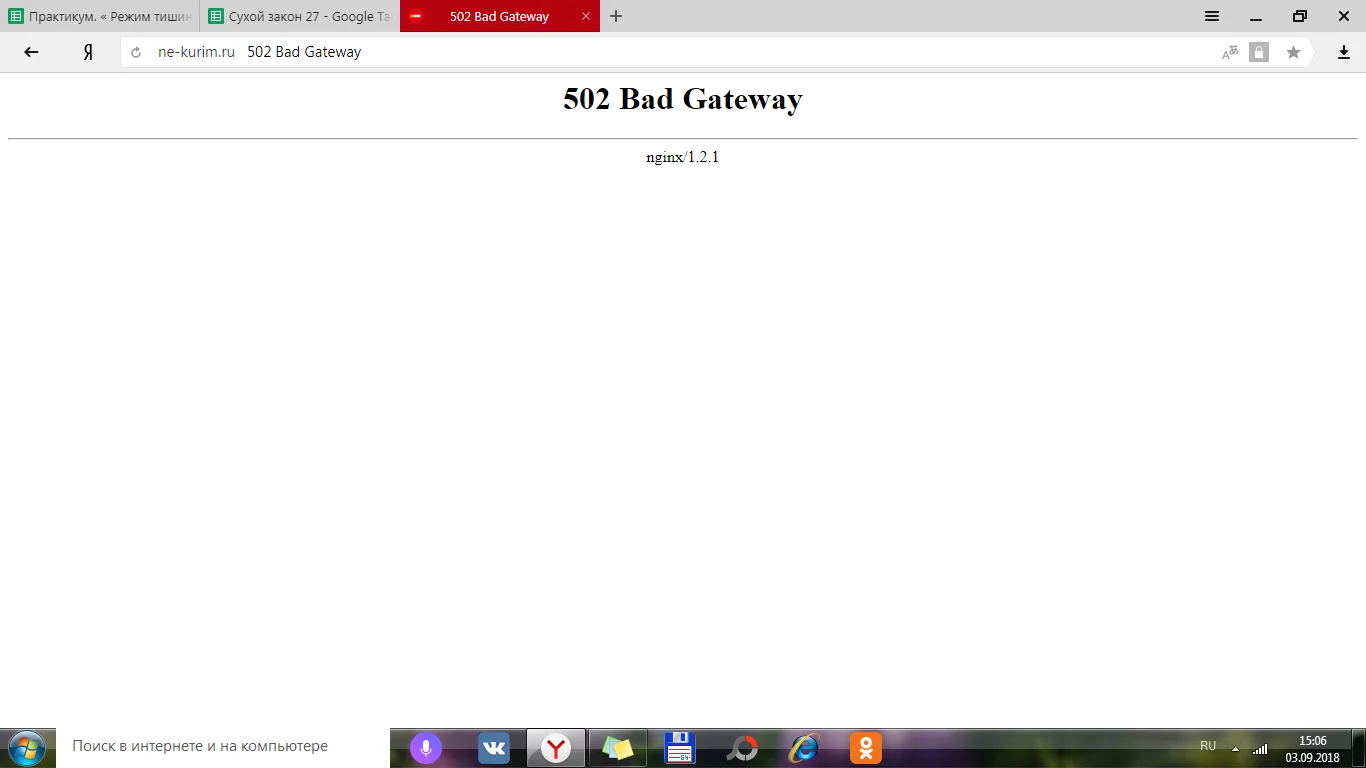
Task: Minimize the browser window
Action: pos(1256,16)
